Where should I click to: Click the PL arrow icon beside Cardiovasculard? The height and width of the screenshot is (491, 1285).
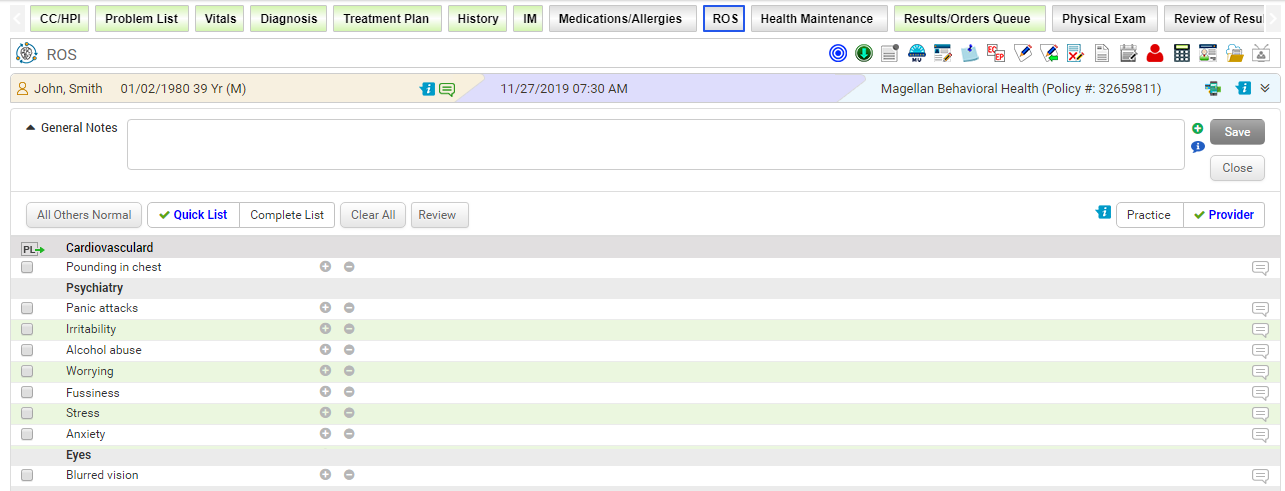point(32,248)
